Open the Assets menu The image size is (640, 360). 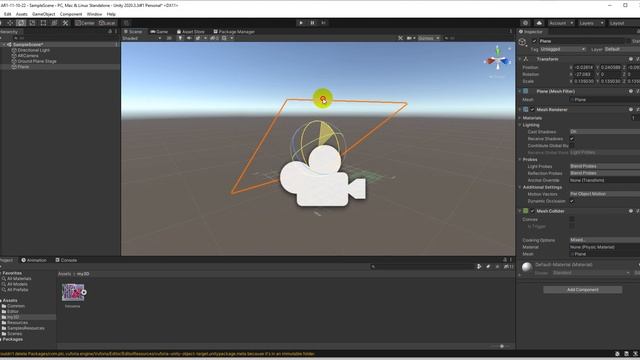pos(22,14)
